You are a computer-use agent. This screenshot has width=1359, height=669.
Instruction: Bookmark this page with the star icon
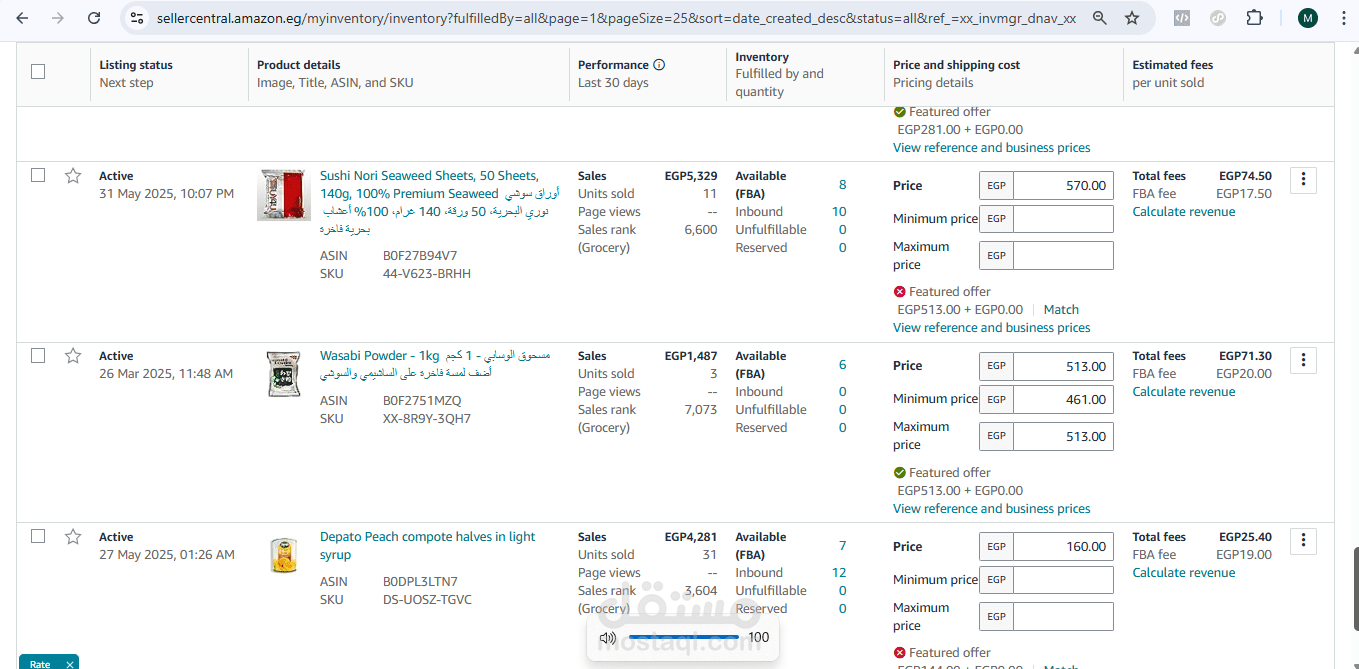tap(1132, 18)
